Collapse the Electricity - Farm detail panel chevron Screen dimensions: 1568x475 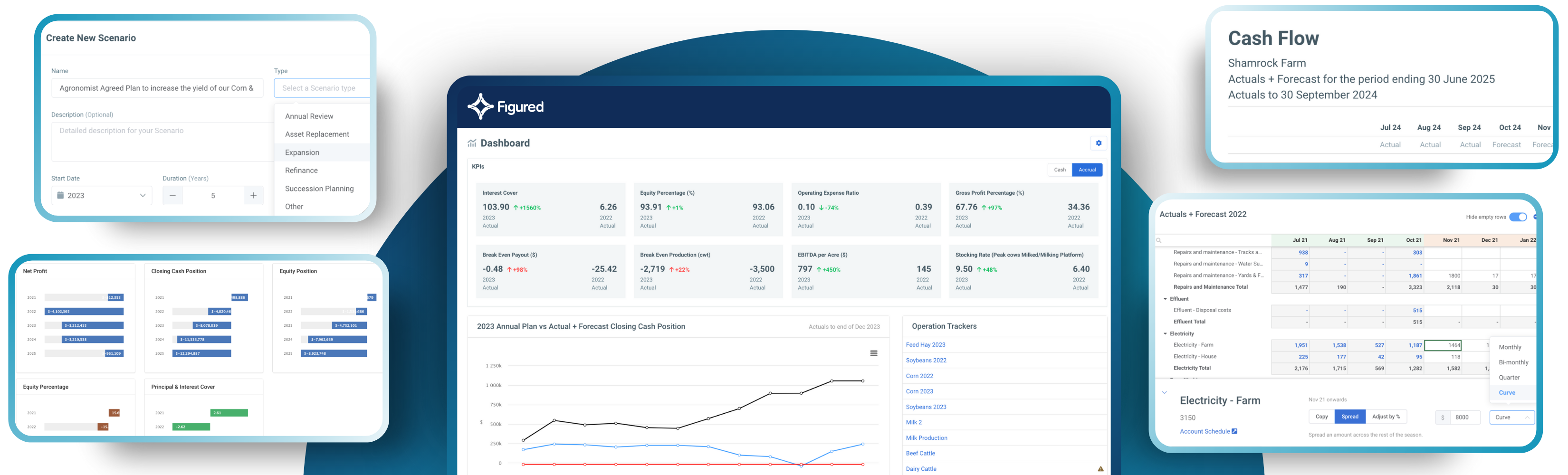[x=1165, y=392]
